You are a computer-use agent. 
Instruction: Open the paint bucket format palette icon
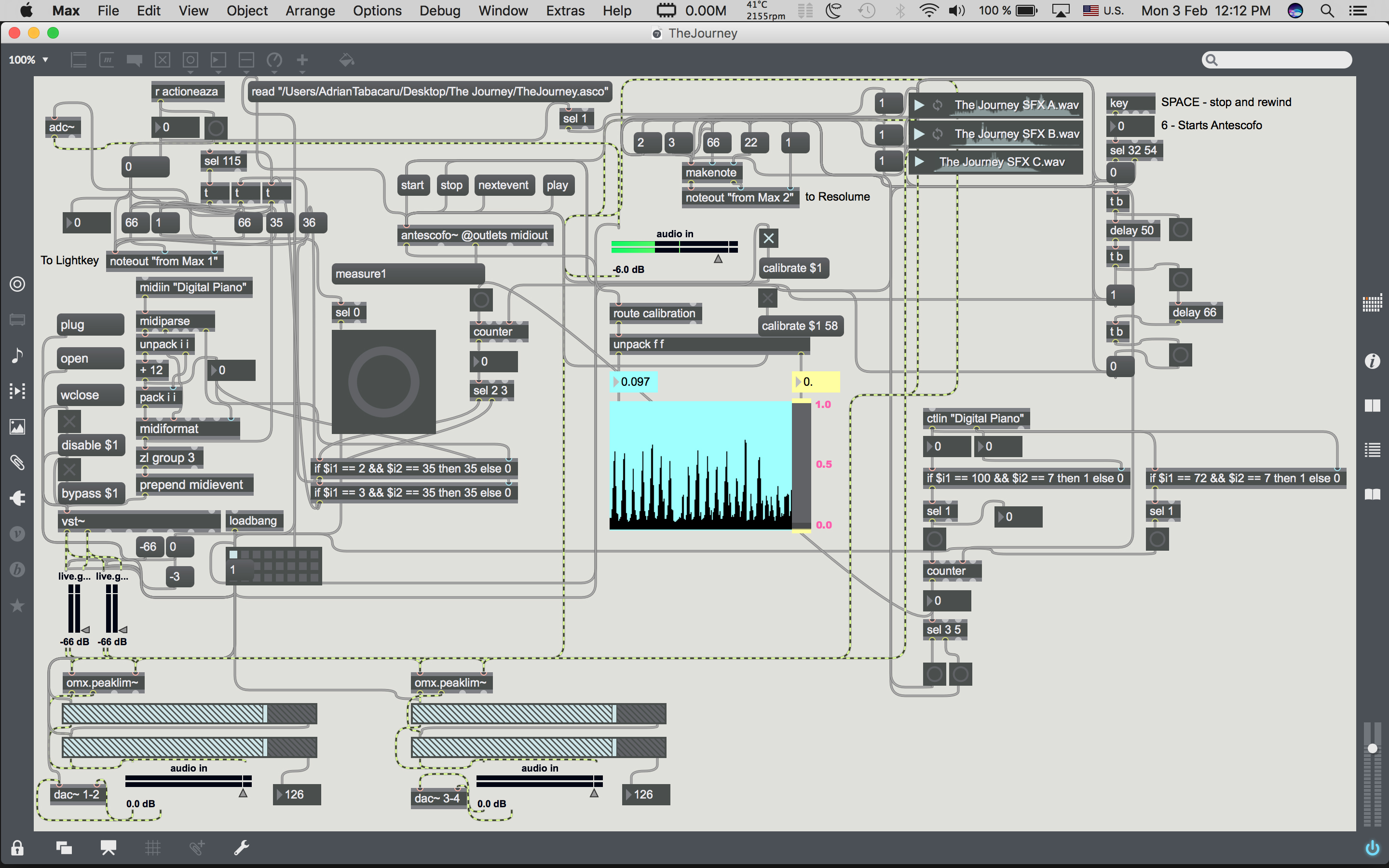point(347,60)
